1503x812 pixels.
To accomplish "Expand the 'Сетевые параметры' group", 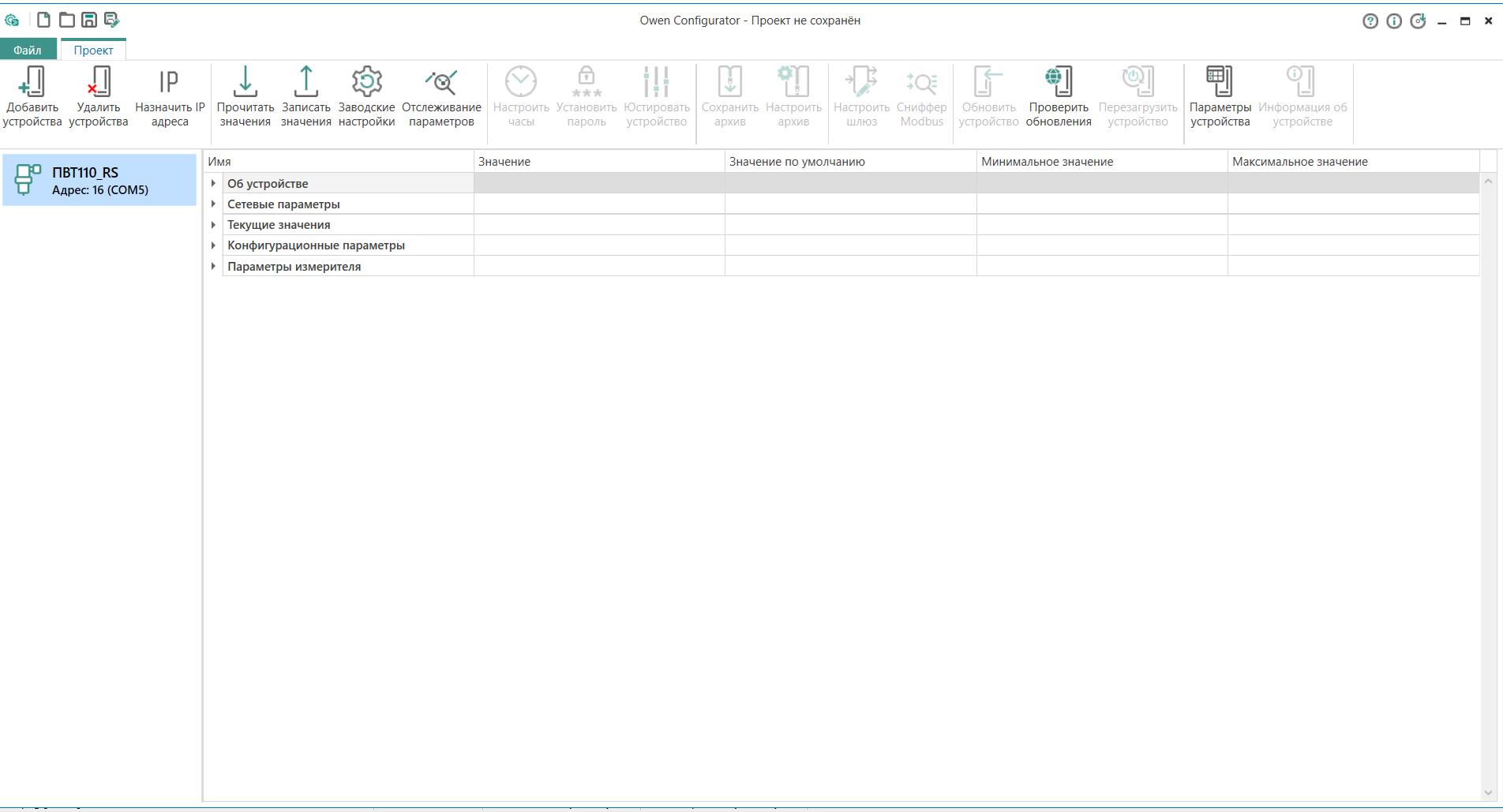I will [x=213, y=204].
